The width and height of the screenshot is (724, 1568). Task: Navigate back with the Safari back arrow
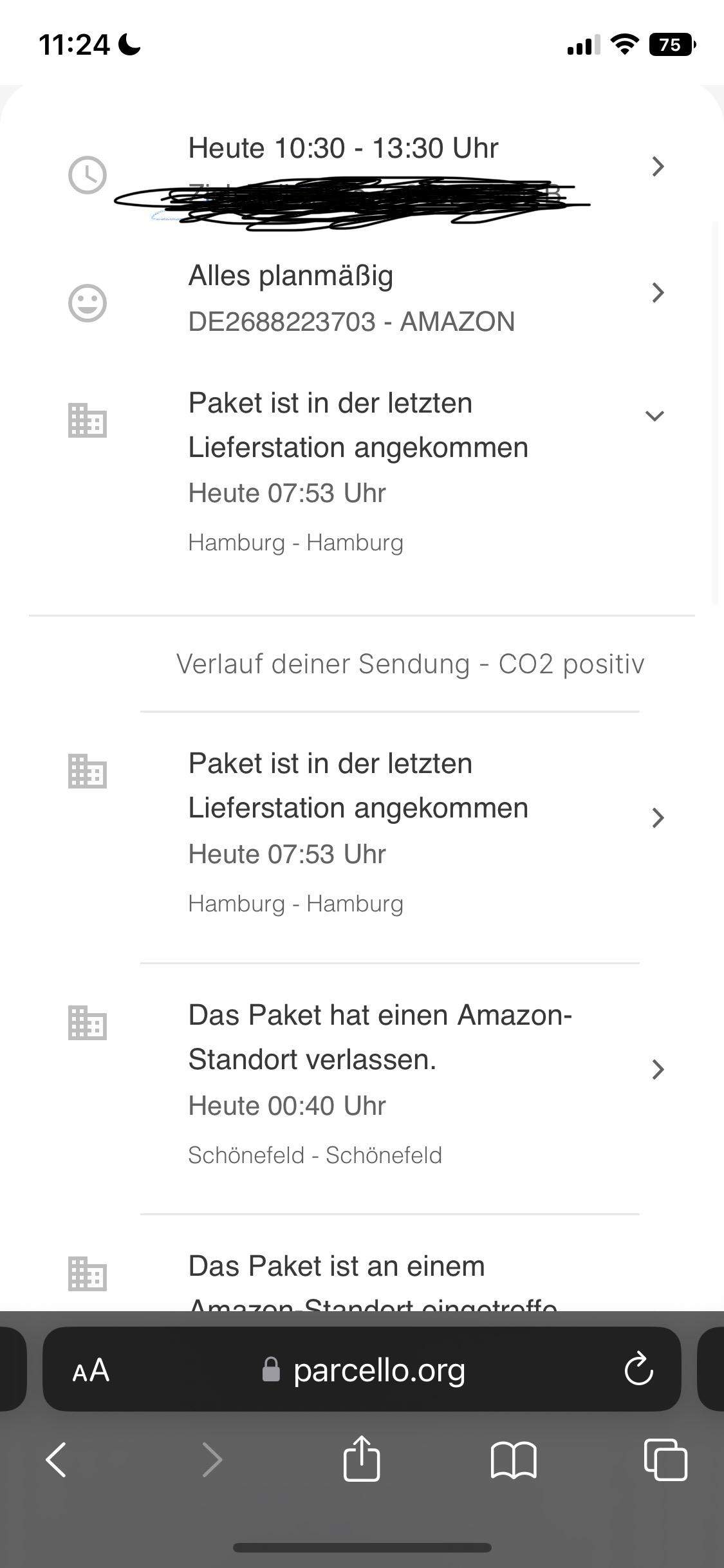[x=55, y=1459]
